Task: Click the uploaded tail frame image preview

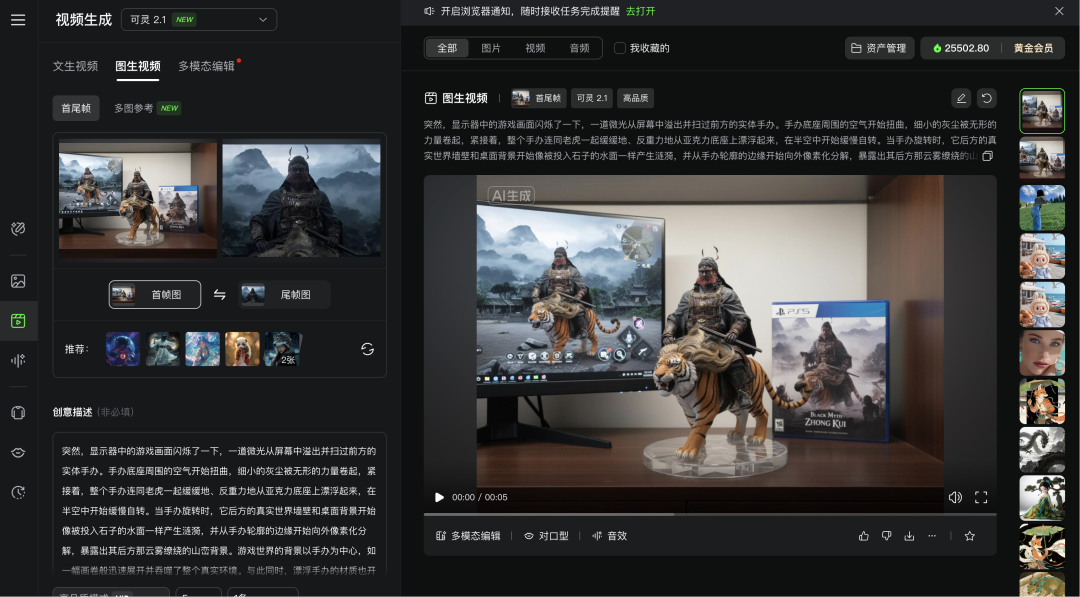Action: (301, 199)
